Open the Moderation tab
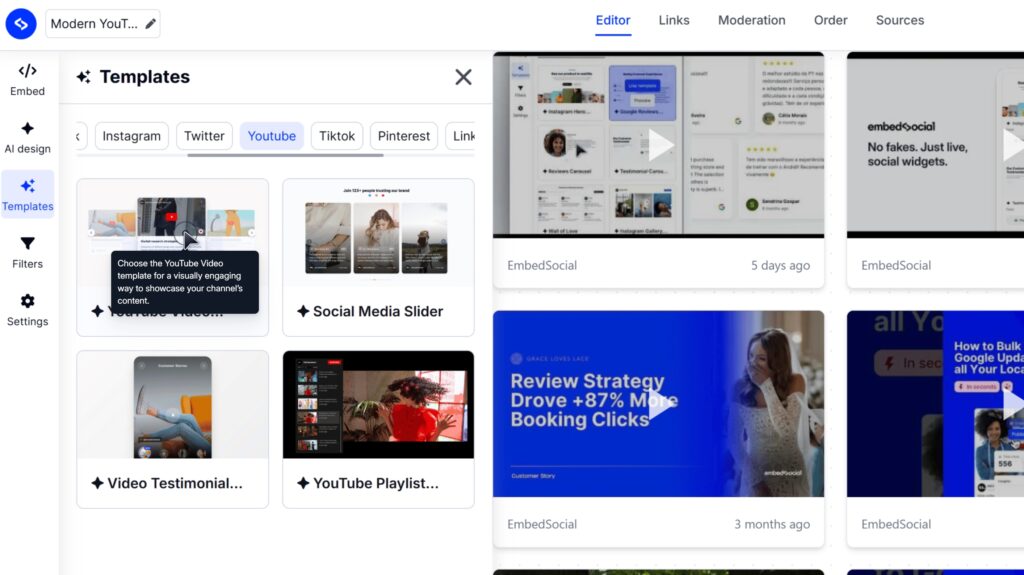Viewport: 1024px width, 575px height. click(x=752, y=20)
